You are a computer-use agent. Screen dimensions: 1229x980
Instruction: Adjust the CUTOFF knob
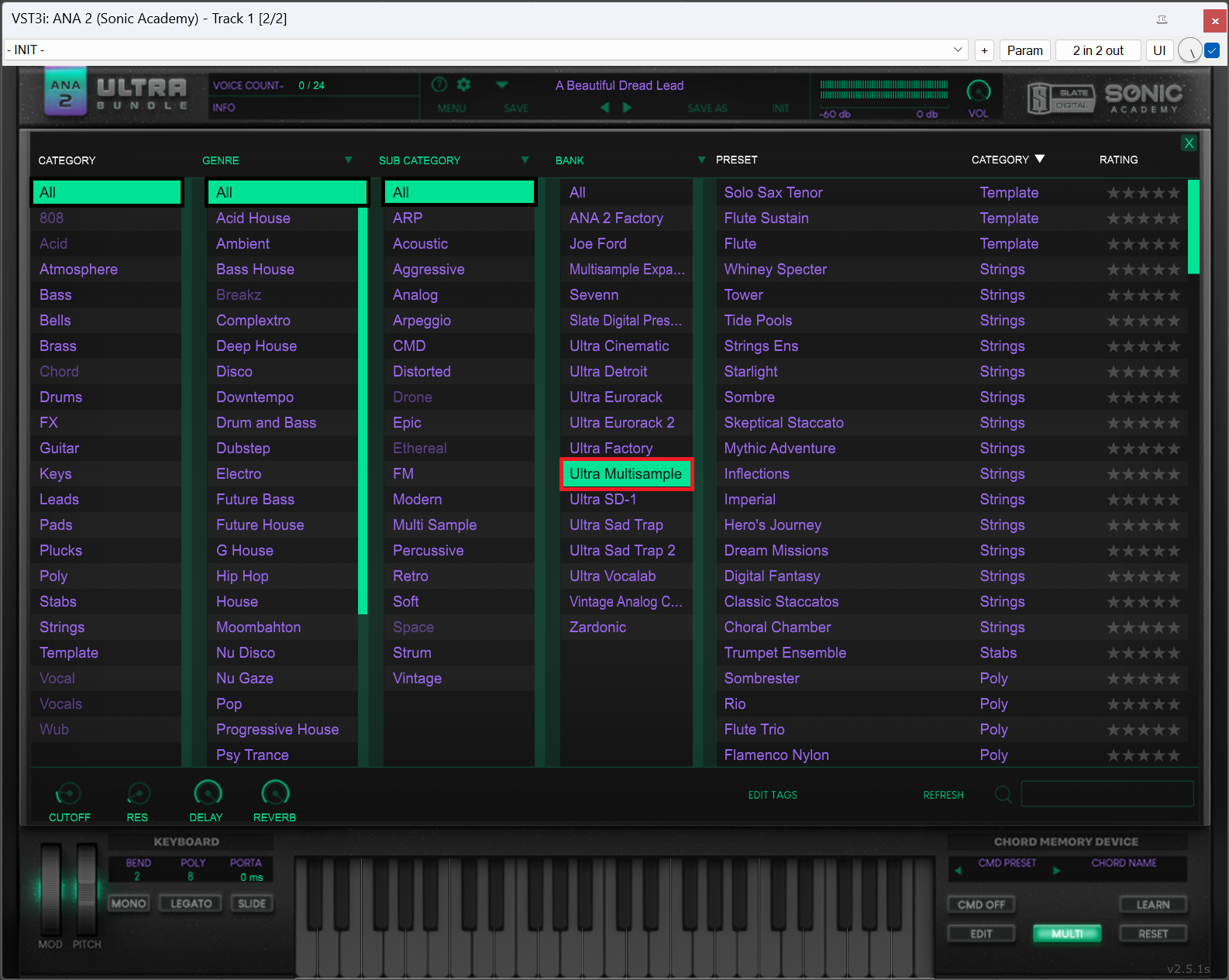point(68,793)
